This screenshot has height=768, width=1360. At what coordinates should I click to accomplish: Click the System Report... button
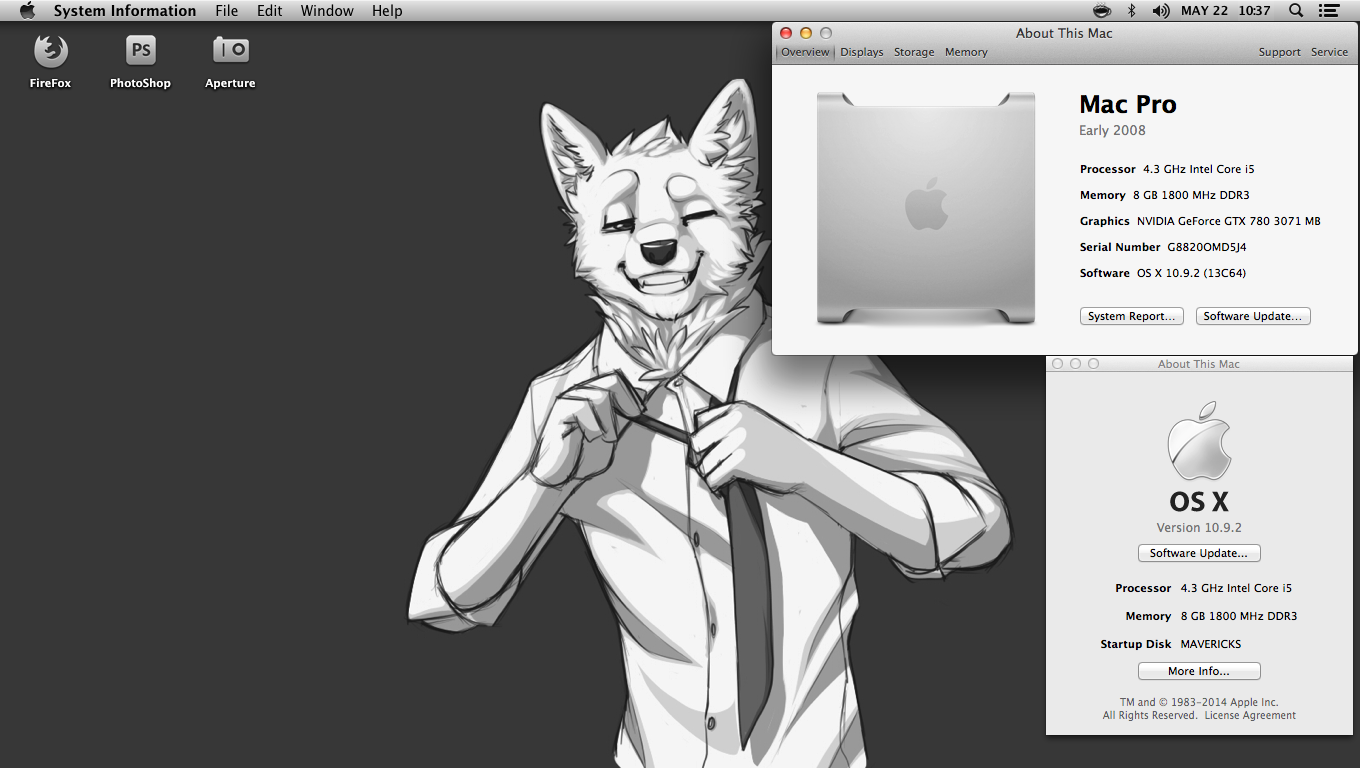[x=1131, y=316]
